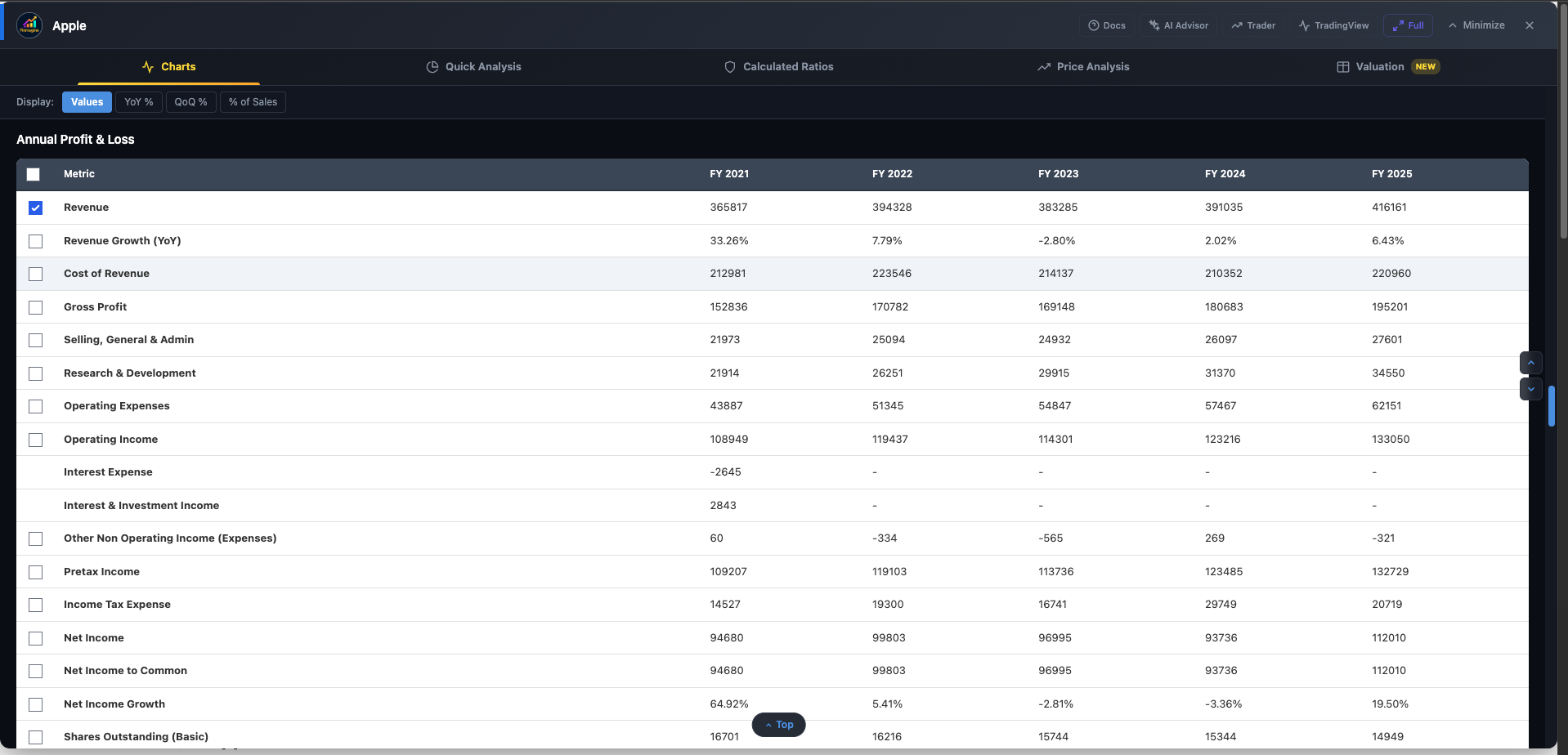Minimize the panel with the Minimize chevron

pos(1476,25)
